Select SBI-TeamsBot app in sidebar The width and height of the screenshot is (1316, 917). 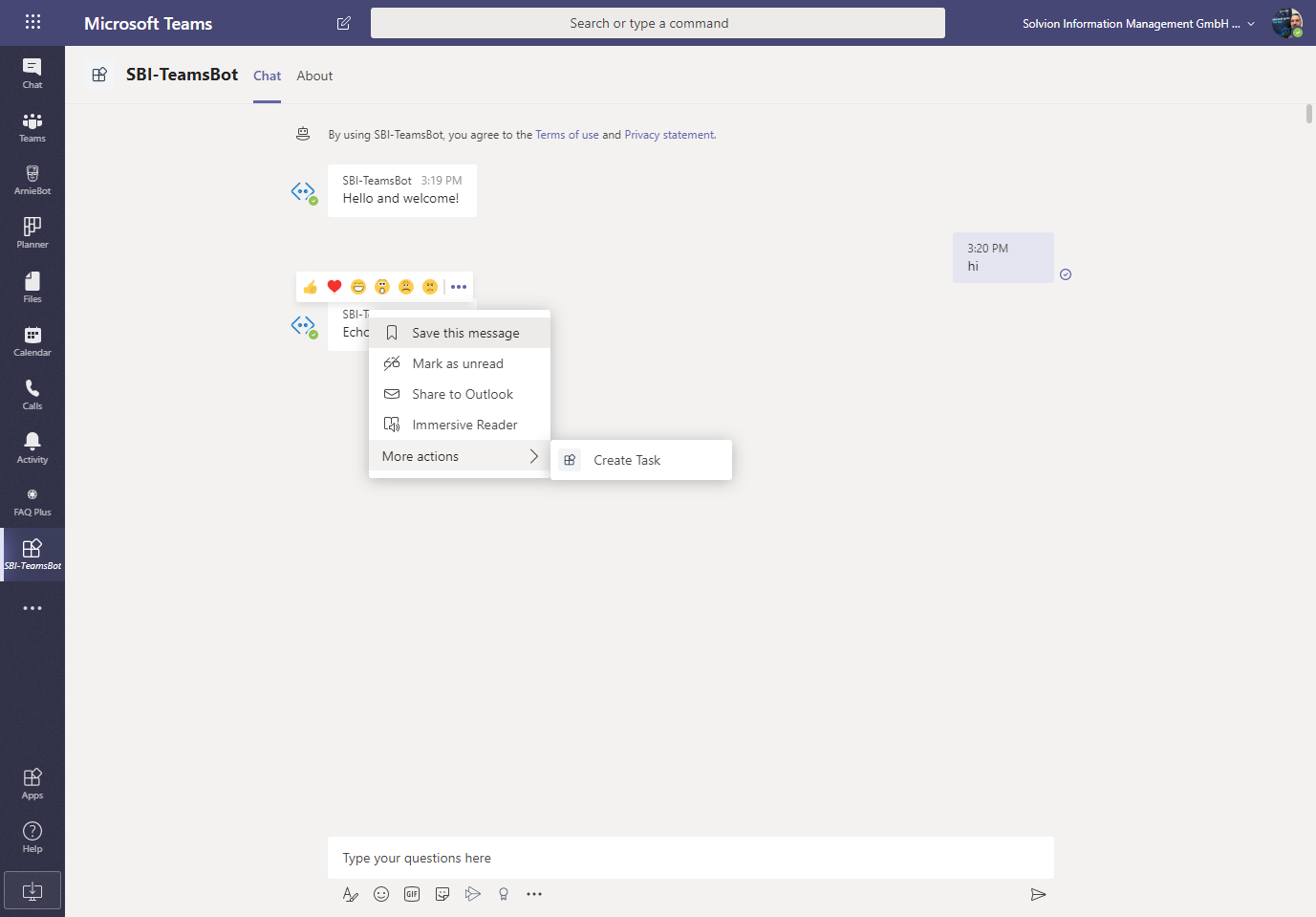[x=32, y=555]
